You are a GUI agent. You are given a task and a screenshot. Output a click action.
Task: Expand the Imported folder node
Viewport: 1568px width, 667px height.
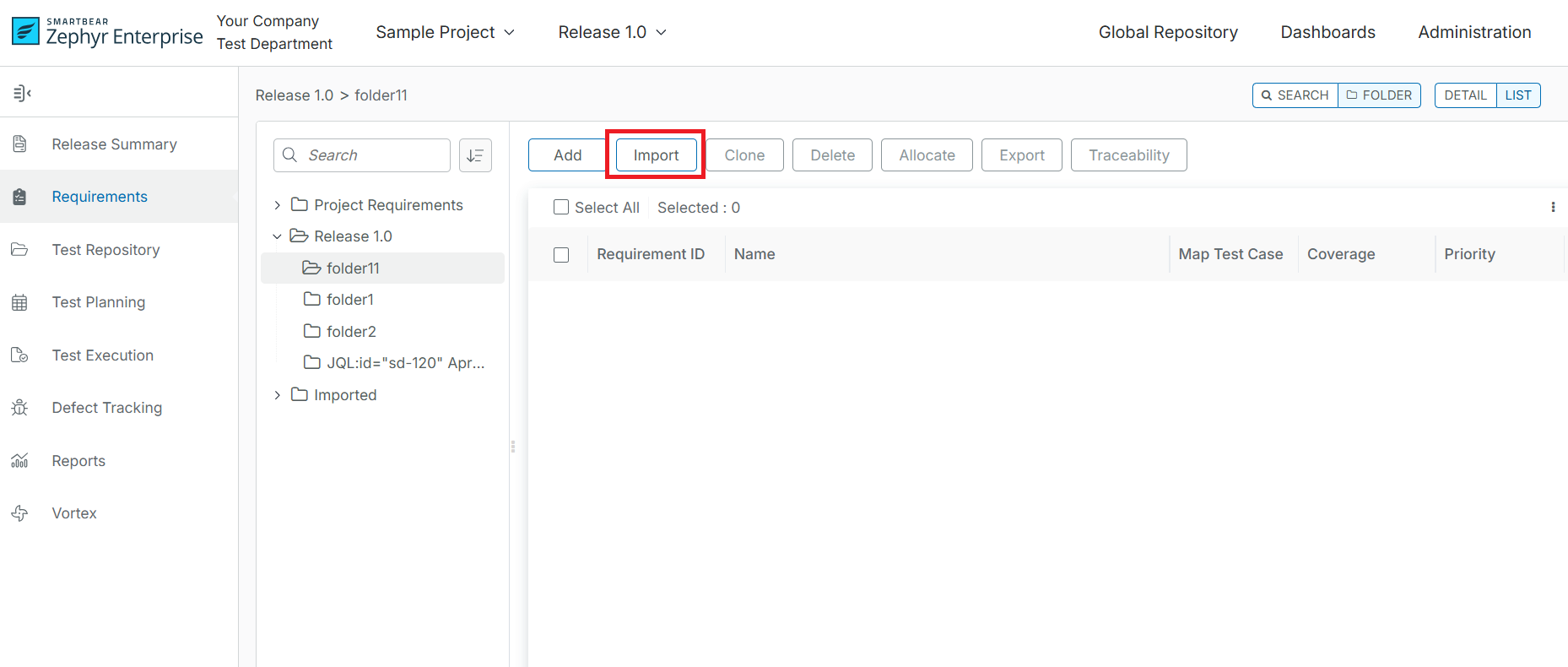point(277,395)
